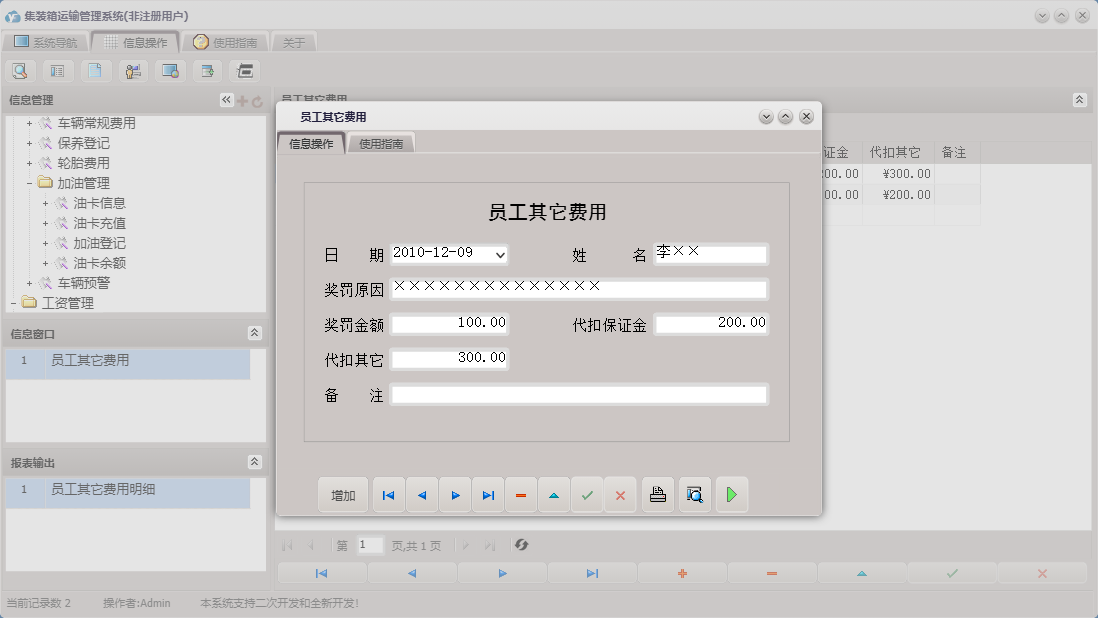Jump to the last record in the dialog
1098x618 pixels.
[x=488, y=494]
